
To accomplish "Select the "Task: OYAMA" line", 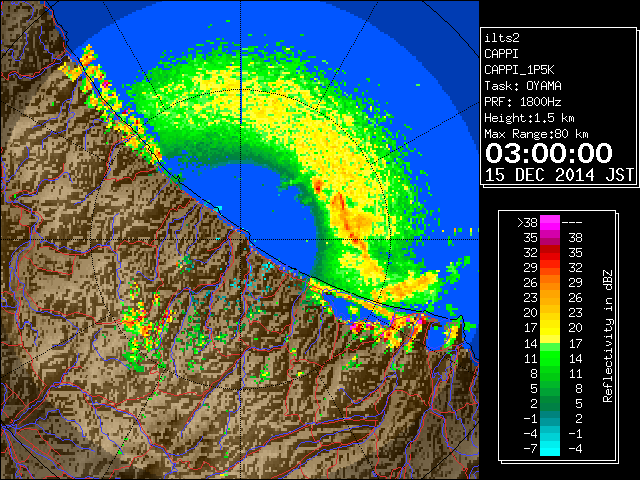I will click(523, 86).
